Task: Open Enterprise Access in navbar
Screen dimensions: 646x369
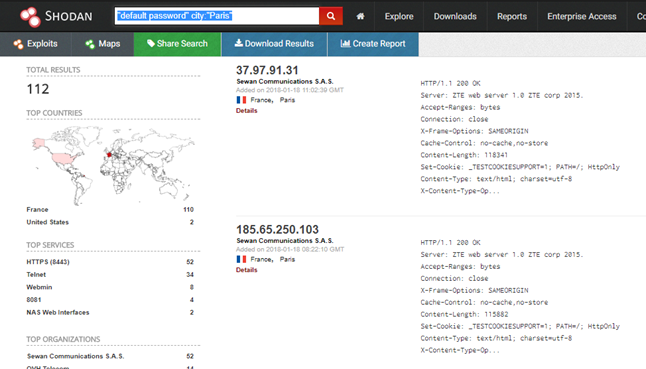Action: [x=581, y=16]
